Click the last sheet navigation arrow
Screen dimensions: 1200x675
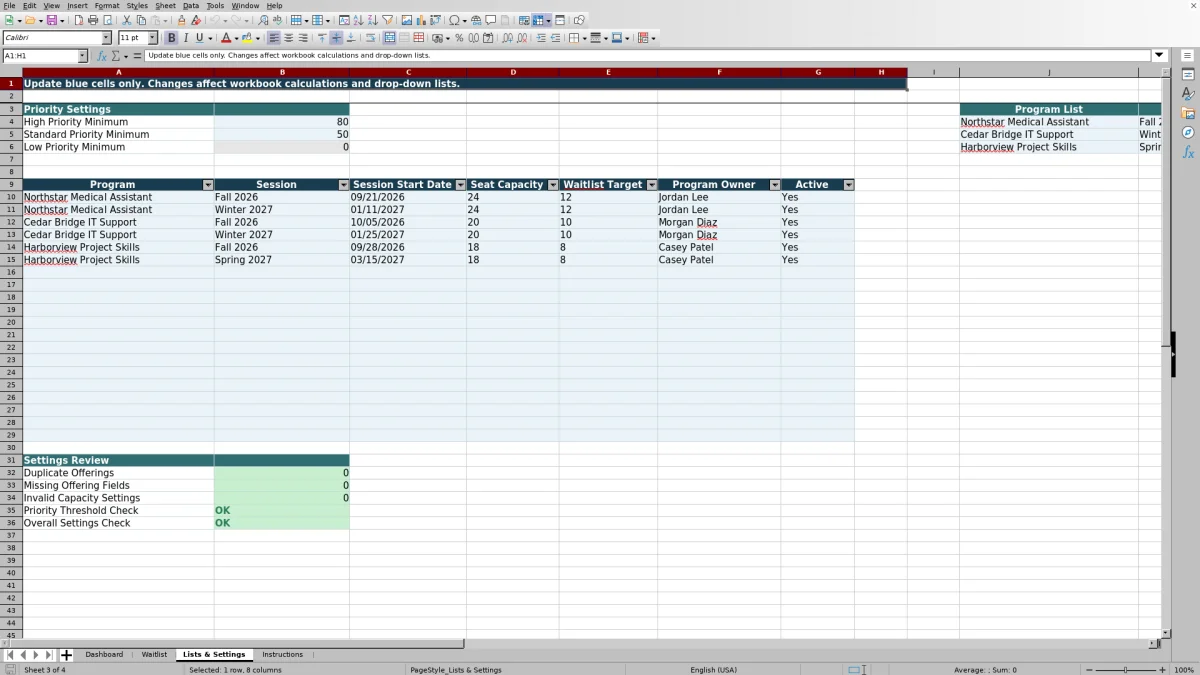(x=49, y=655)
